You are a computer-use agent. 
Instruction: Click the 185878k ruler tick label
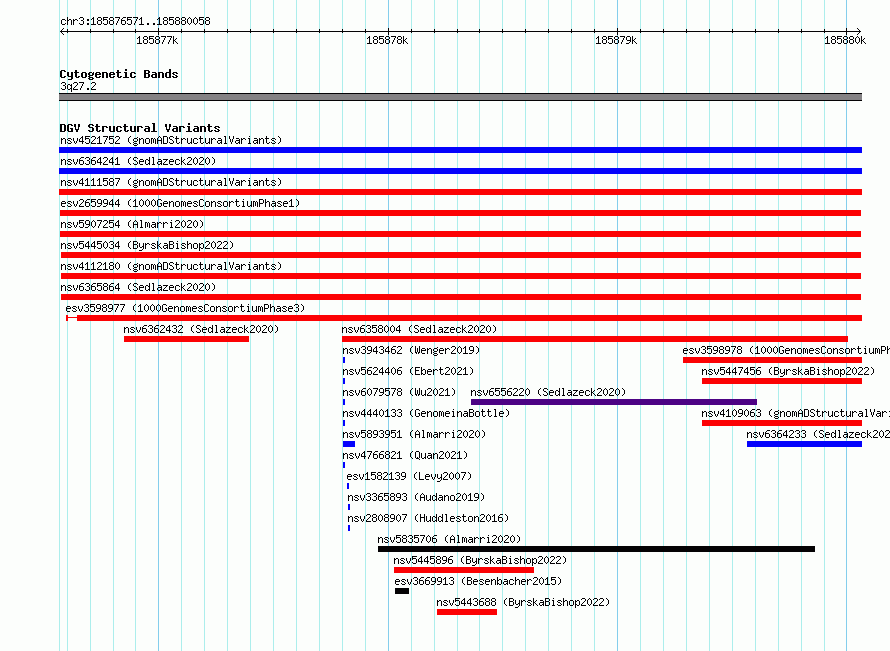[x=387, y=40]
